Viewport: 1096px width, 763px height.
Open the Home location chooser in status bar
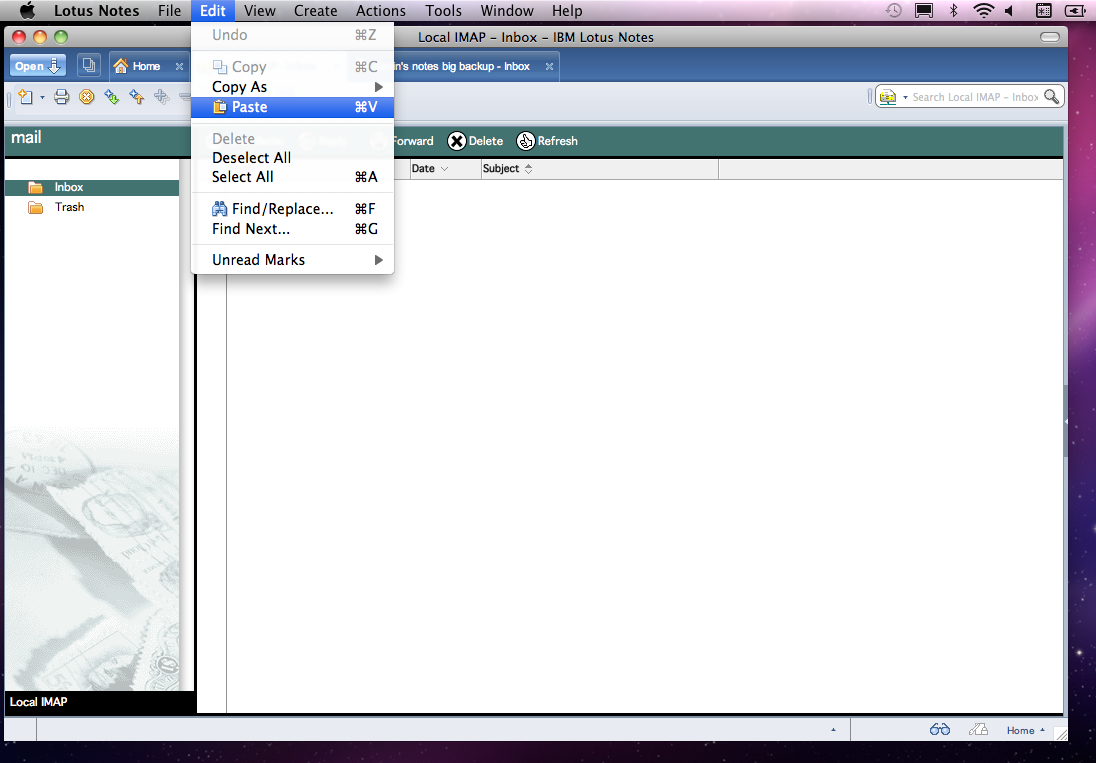[1022, 730]
